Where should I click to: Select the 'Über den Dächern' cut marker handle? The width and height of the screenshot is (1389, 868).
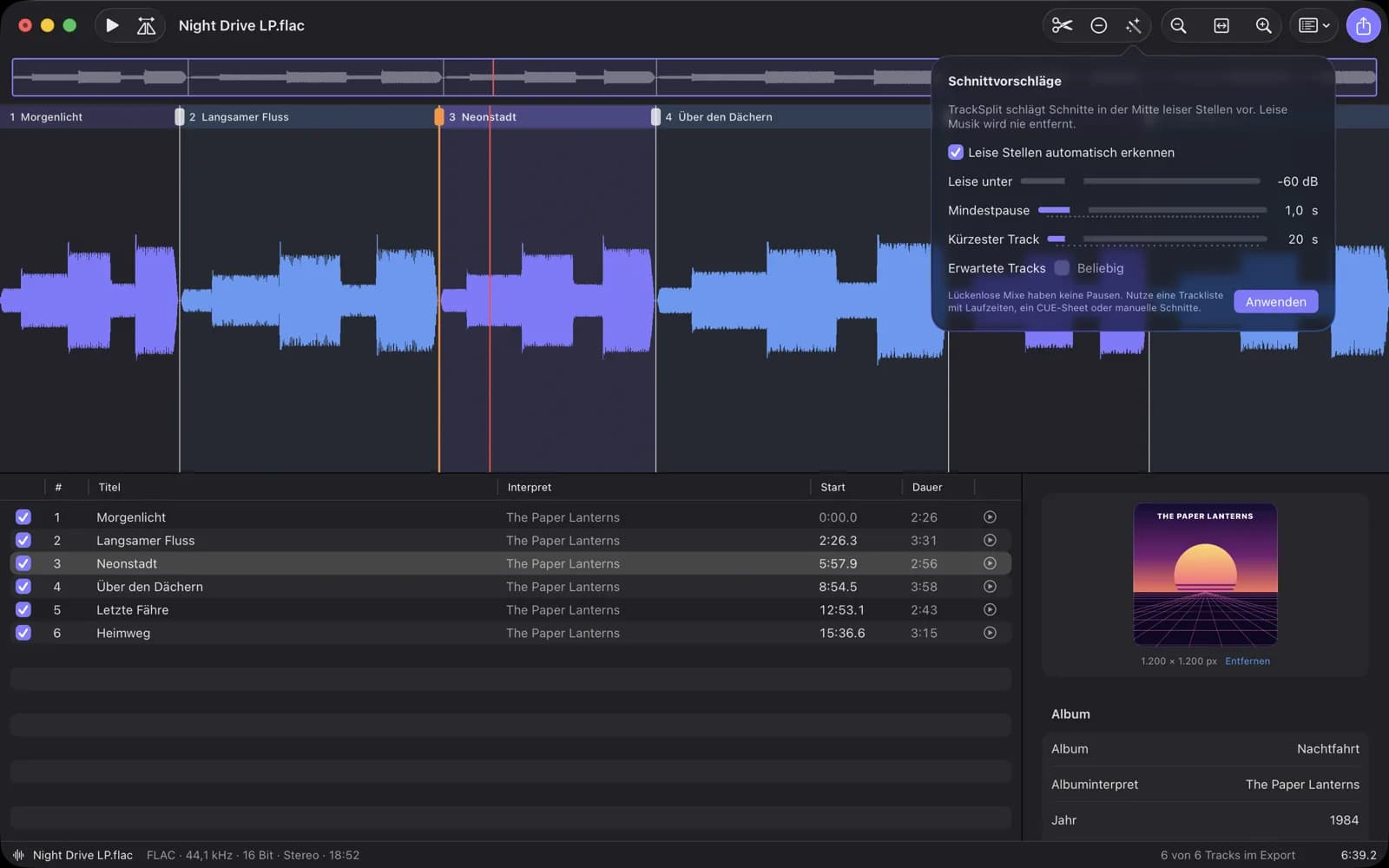[x=655, y=116]
